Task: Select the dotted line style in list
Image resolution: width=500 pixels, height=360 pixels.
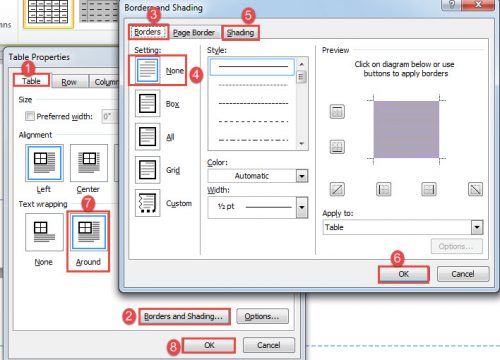Action: tap(253, 85)
